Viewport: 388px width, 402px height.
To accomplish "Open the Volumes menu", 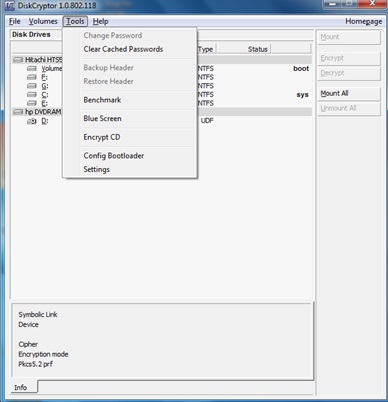I will click(43, 21).
